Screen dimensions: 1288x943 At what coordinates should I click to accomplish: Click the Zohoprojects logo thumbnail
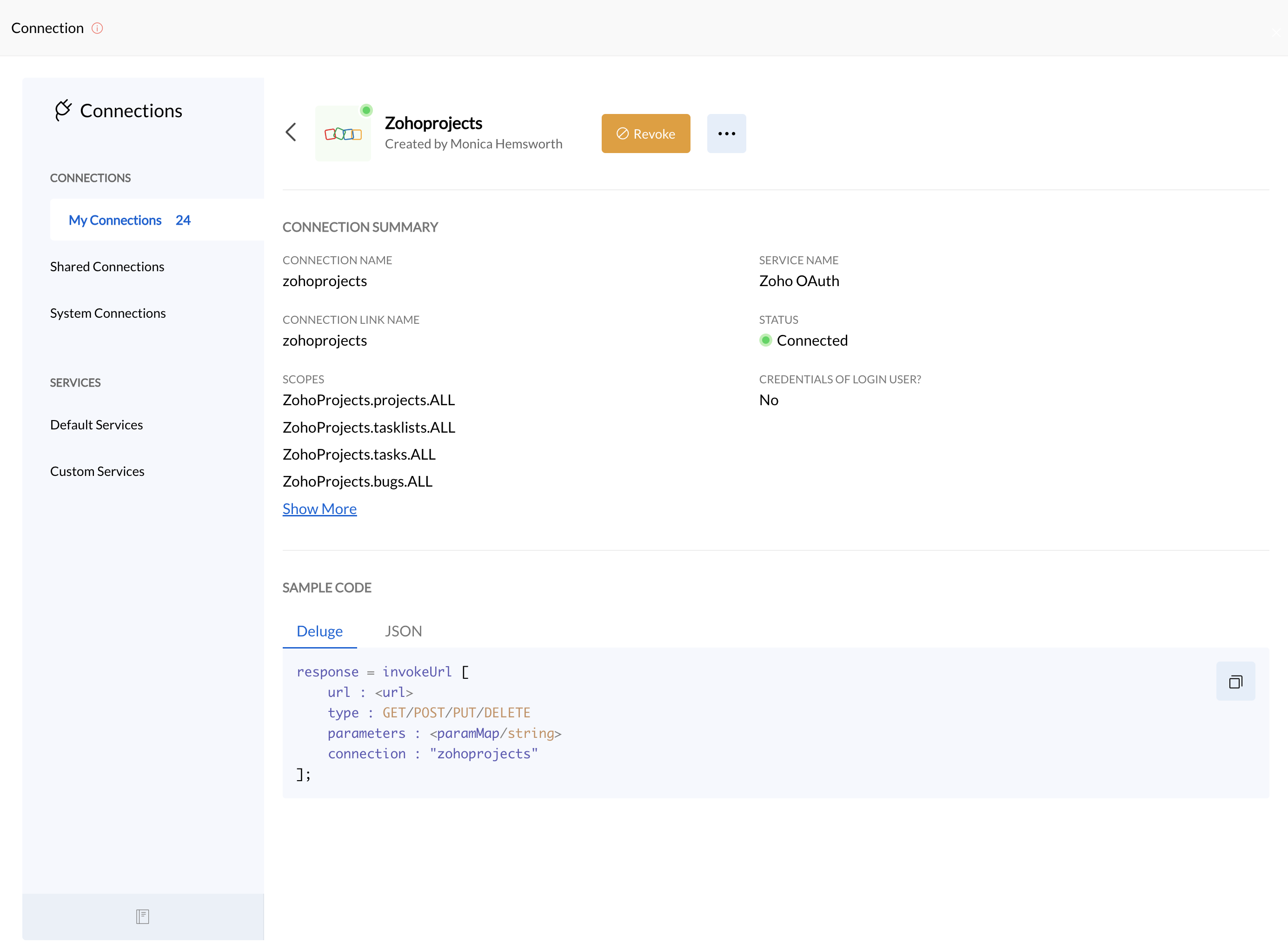pyautogui.click(x=343, y=134)
